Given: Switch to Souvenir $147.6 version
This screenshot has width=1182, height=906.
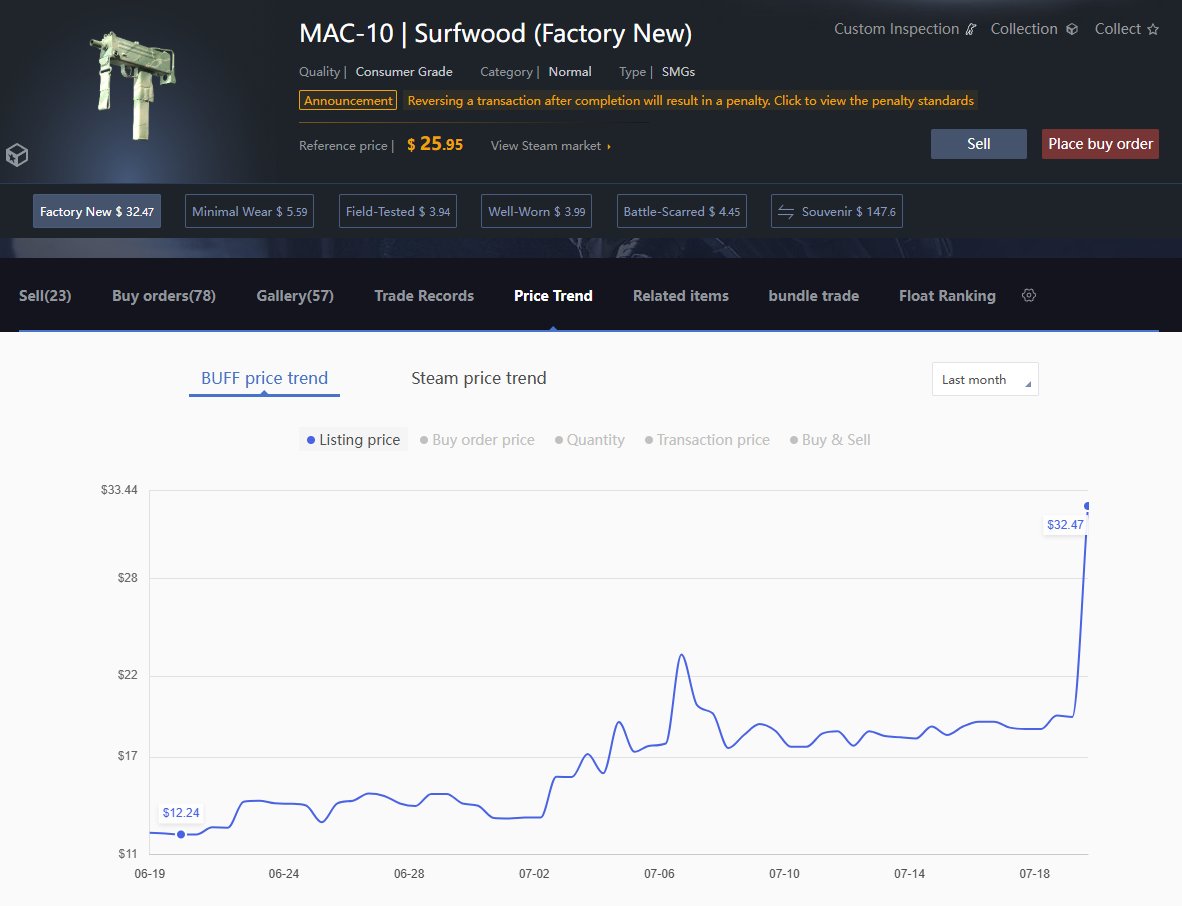Looking at the screenshot, I should (837, 212).
